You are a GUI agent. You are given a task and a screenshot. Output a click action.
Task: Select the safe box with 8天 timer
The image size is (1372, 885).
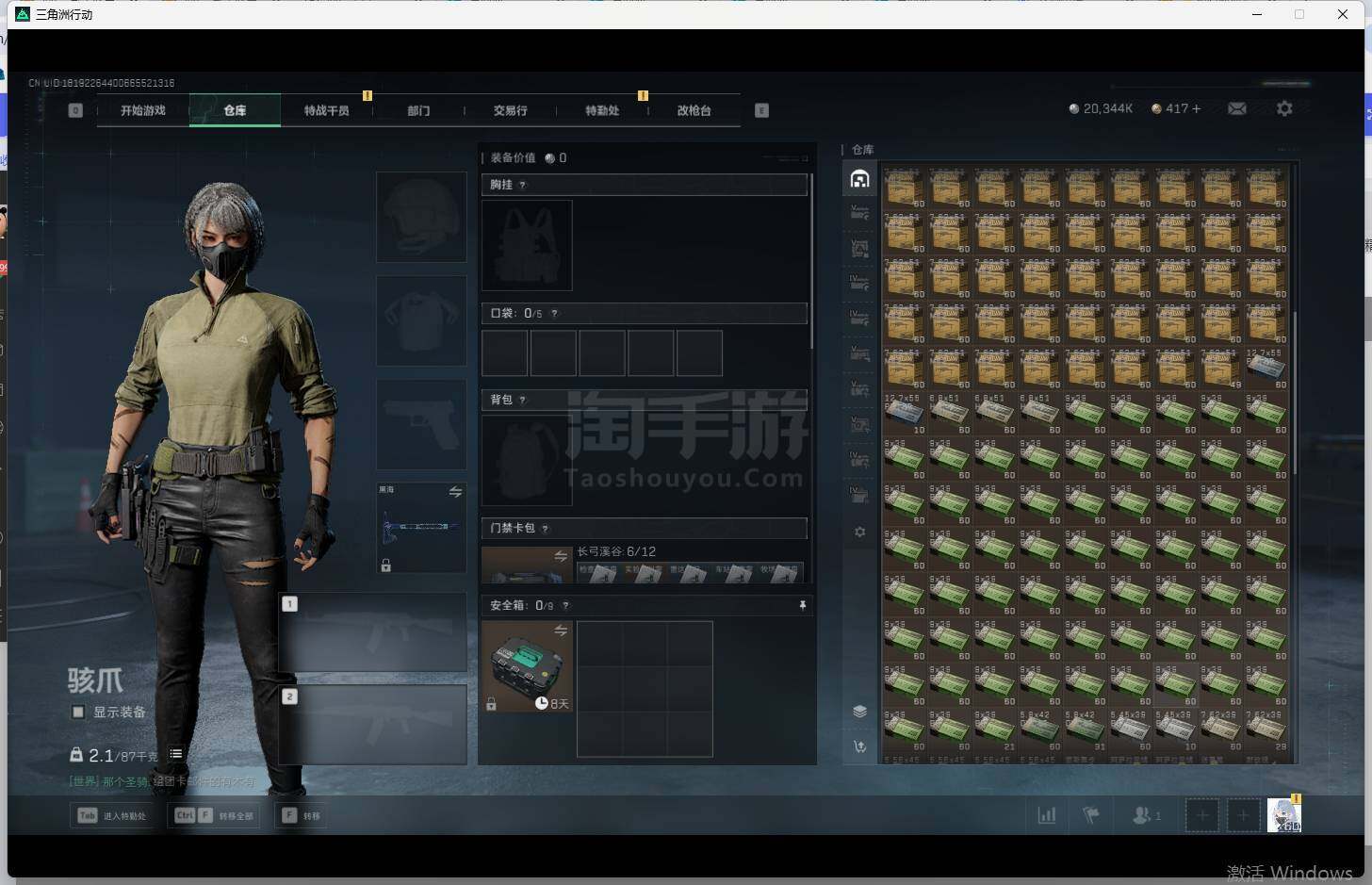click(527, 665)
